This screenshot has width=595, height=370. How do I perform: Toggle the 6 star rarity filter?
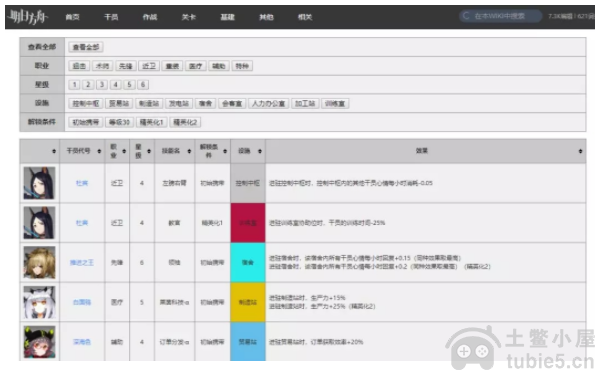[x=143, y=85]
